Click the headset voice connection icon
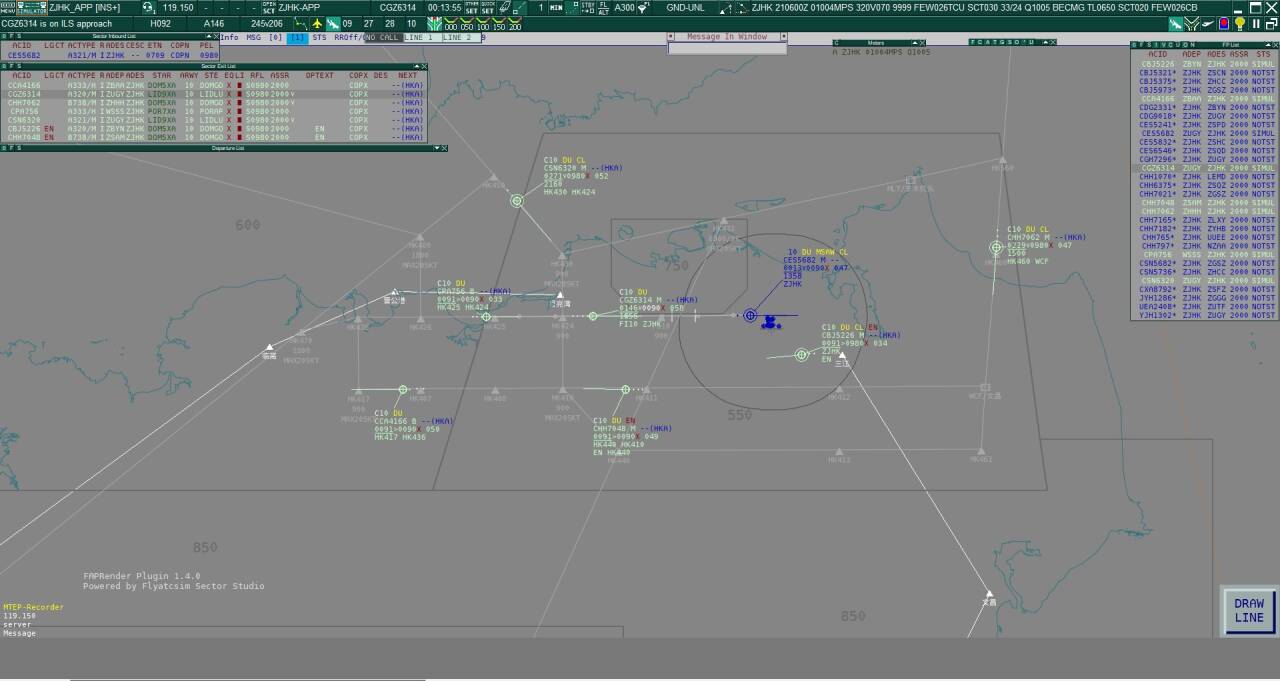This screenshot has height=681, width=1280. (x=148, y=8)
